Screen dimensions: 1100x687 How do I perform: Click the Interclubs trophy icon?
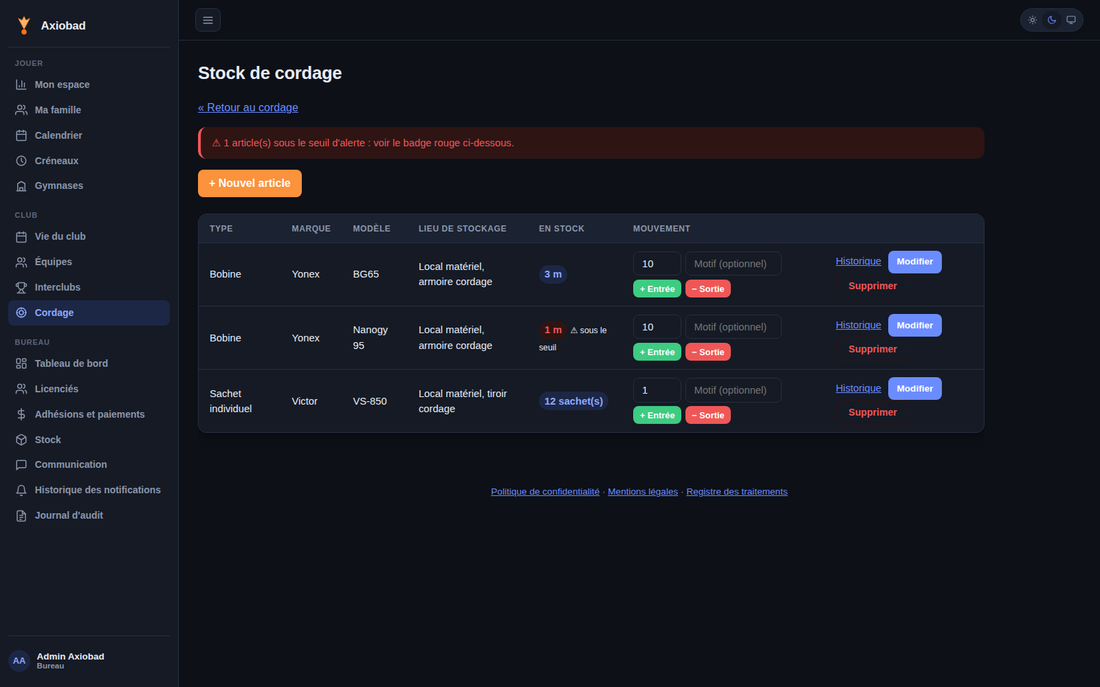click(21, 287)
